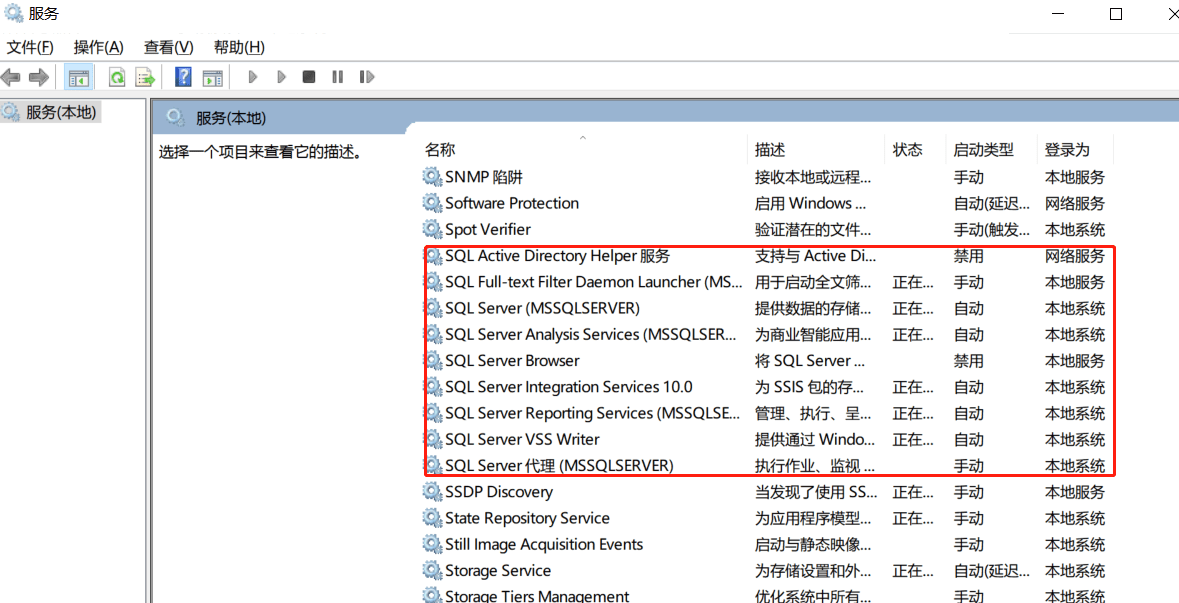Click the Restart service toolbar icon
The width and height of the screenshot is (1179, 603).
[367, 77]
